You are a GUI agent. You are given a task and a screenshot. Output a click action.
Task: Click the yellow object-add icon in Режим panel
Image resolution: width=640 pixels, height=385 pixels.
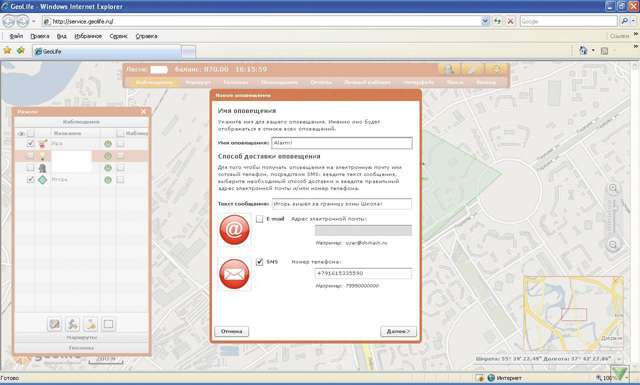click(x=90, y=324)
